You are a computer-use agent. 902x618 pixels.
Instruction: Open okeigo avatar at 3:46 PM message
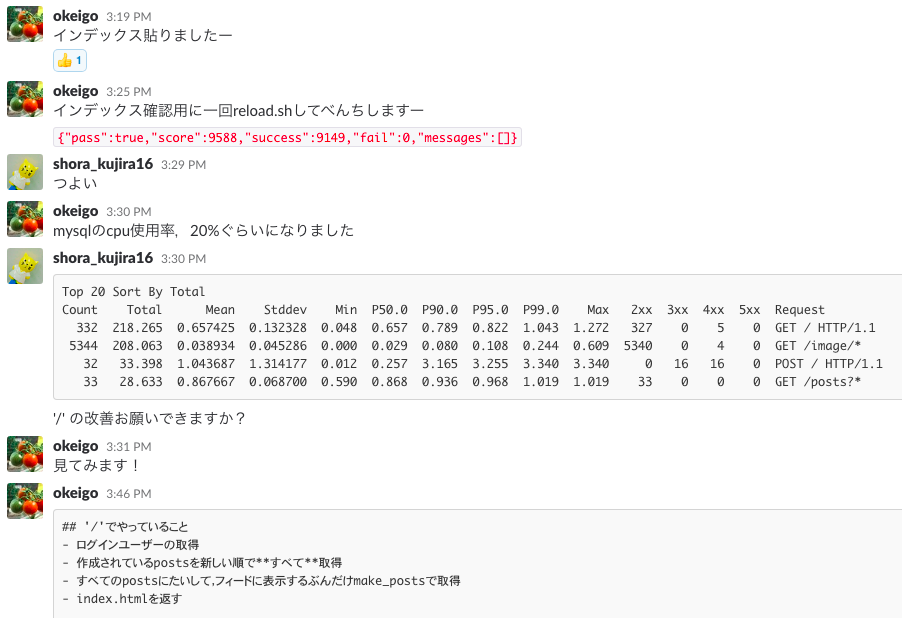click(x=25, y=501)
